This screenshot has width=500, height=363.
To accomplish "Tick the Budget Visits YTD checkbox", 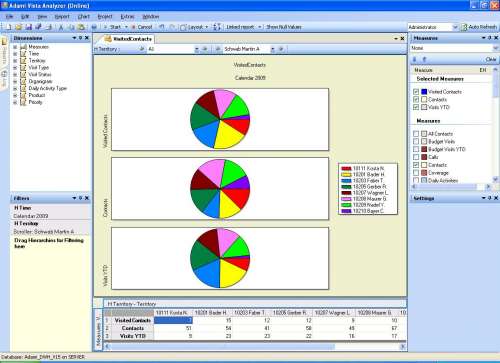I will tap(416, 149).
